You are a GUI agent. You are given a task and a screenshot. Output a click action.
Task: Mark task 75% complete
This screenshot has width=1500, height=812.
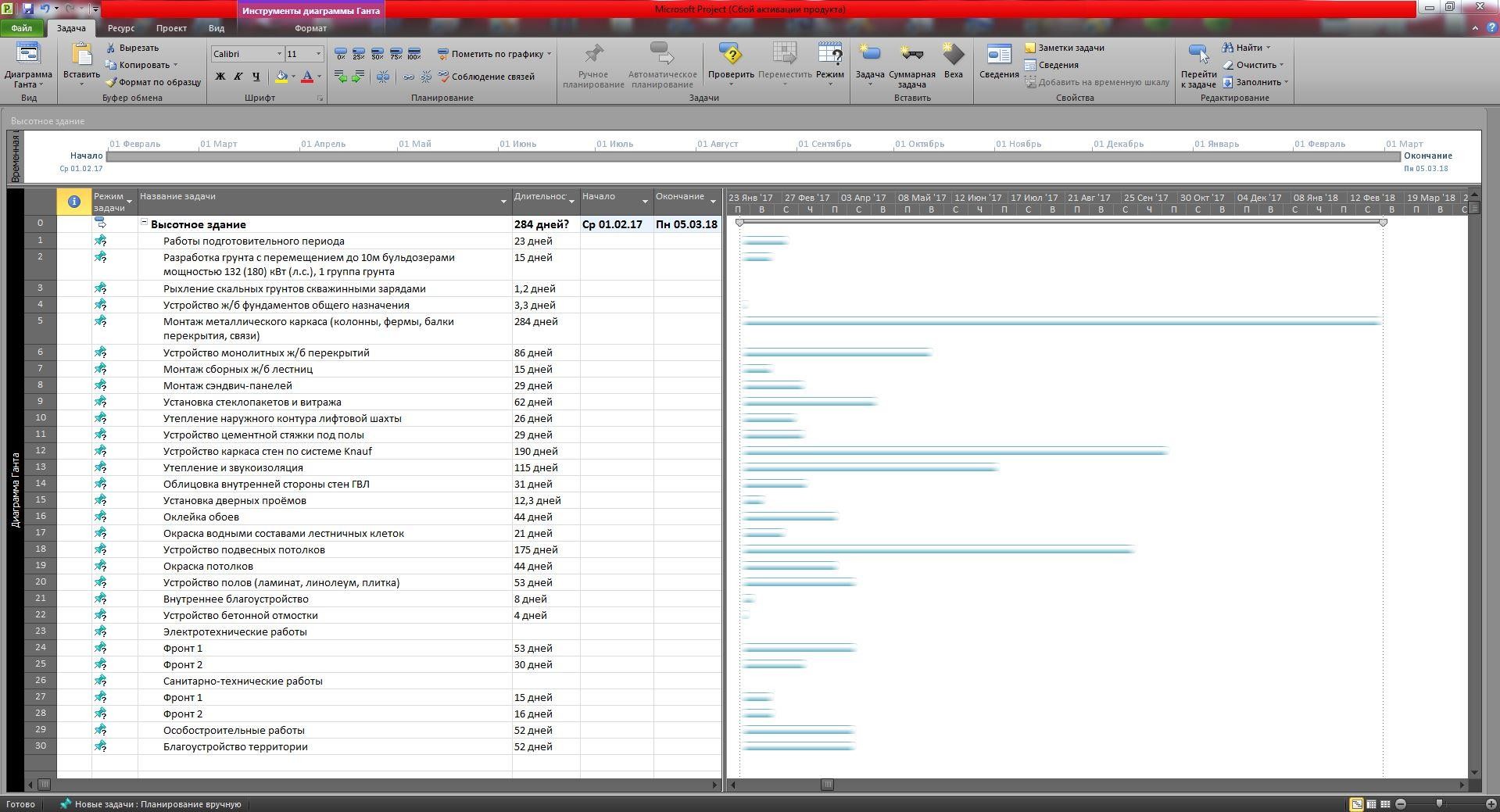396,54
